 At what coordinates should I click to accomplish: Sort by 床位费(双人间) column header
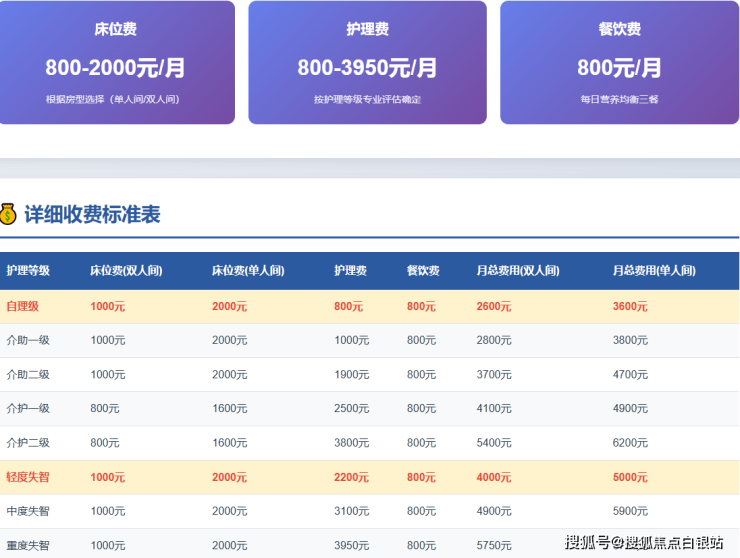[126, 271]
